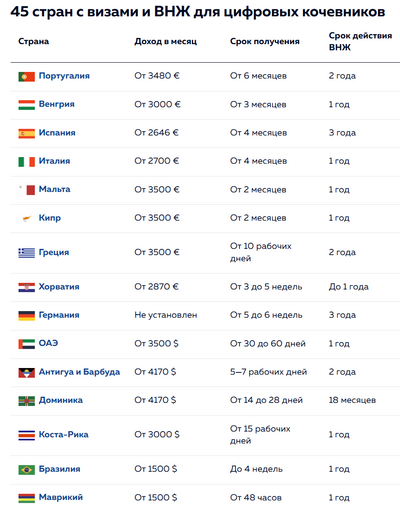Screen dimensions: 400x511
Task: Click the Spain flag icon
Action: pyautogui.click(x=27, y=133)
